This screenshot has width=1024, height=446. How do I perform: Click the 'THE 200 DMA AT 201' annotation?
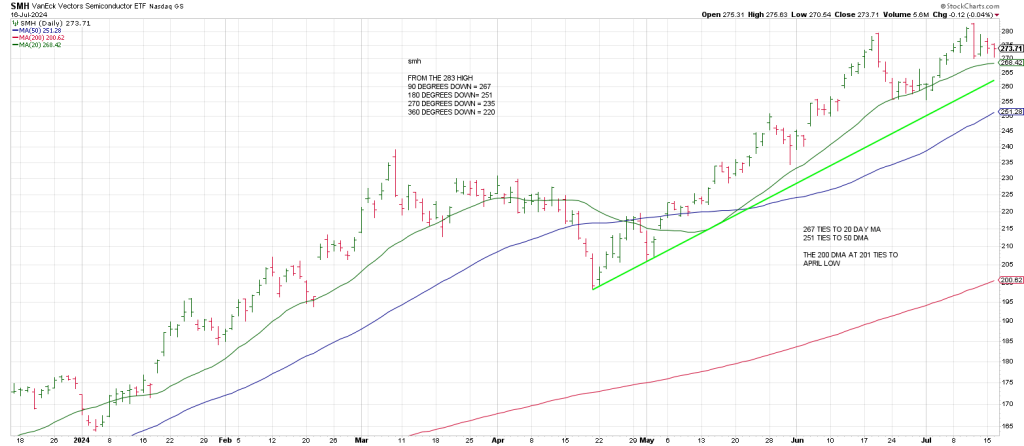coord(850,255)
